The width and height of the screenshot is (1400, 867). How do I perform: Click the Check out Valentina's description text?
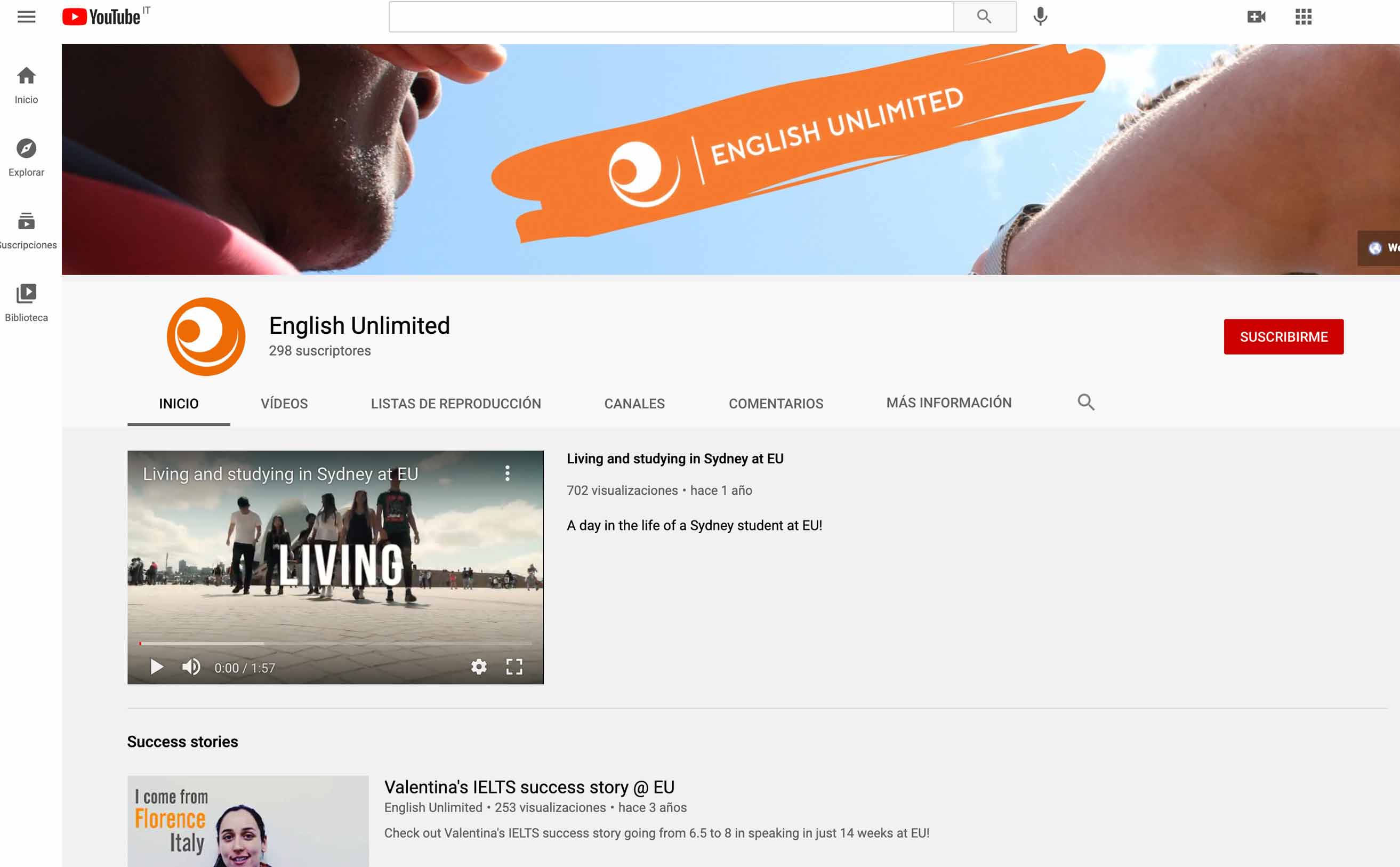[656, 833]
